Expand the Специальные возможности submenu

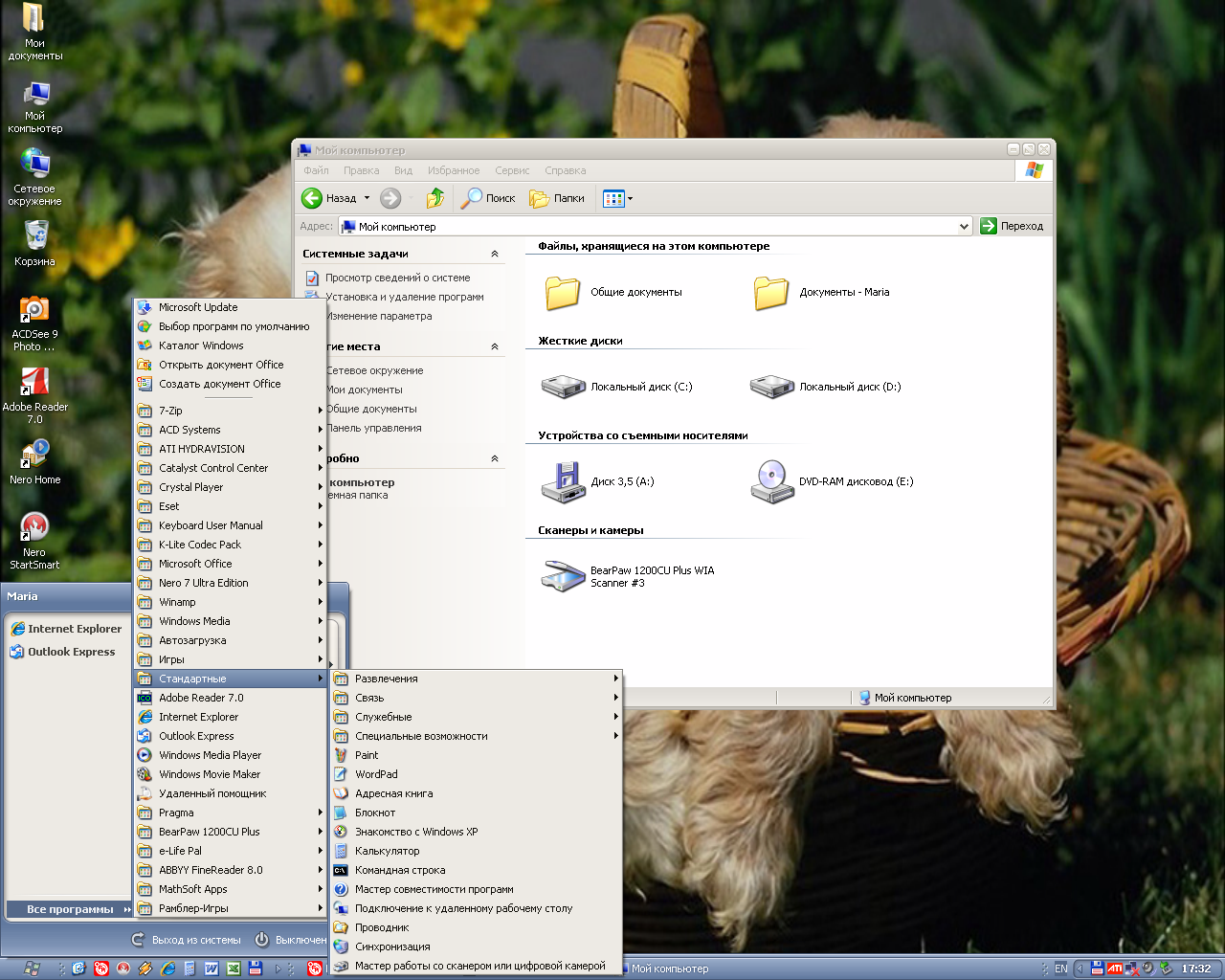pyautogui.click(x=476, y=736)
